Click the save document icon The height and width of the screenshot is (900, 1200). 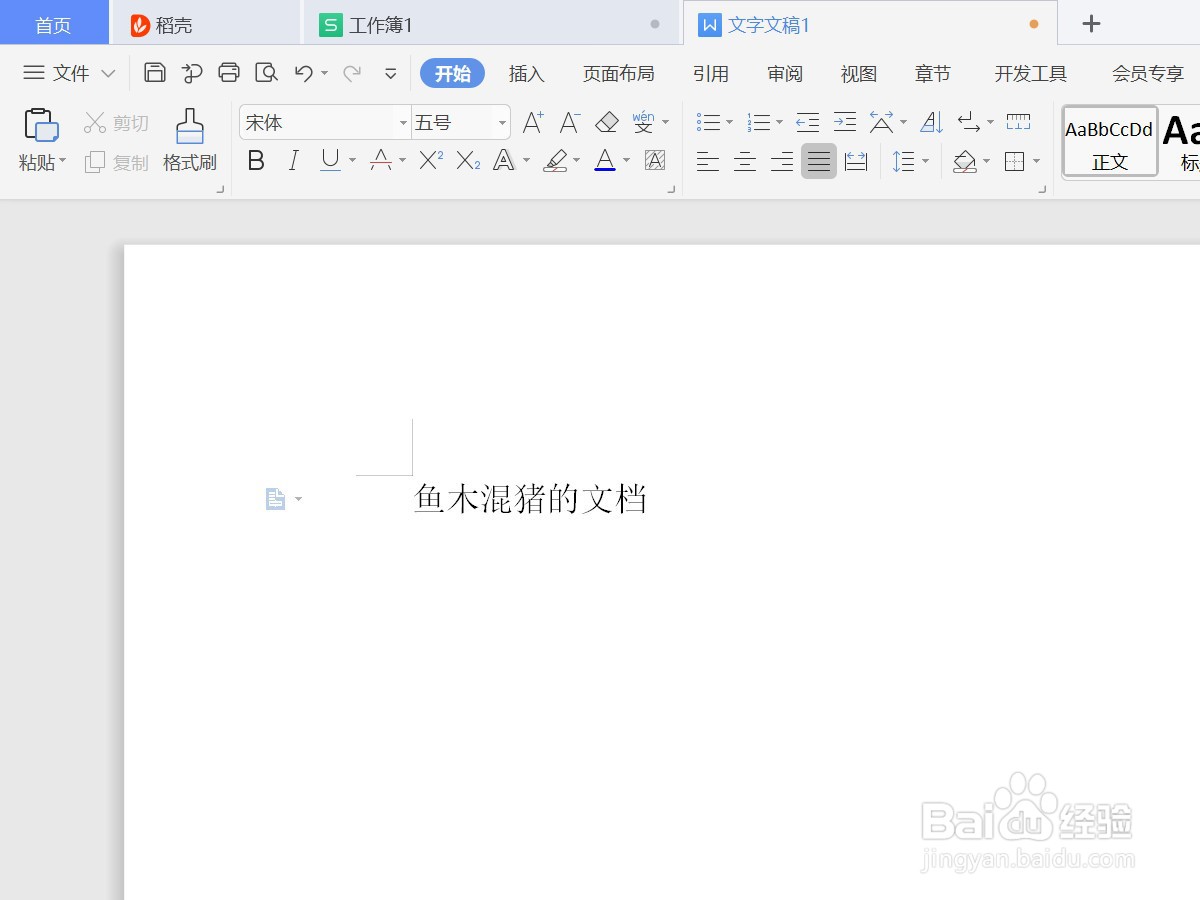pyautogui.click(x=155, y=73)
